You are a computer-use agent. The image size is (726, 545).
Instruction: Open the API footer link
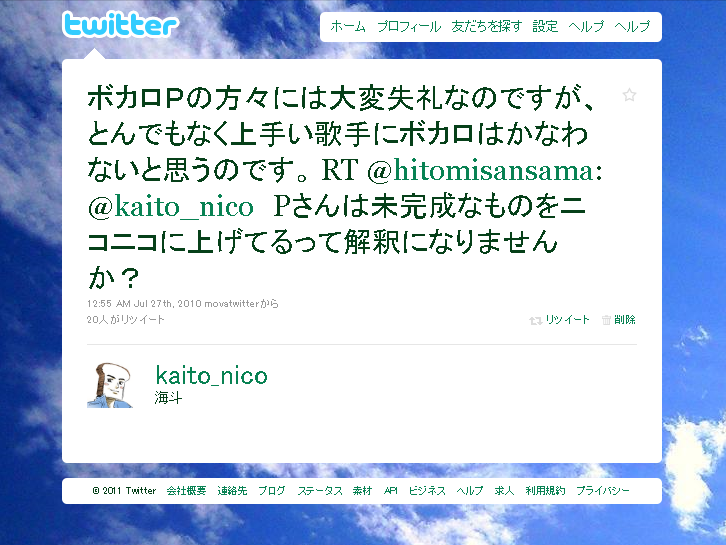point(390,490)
